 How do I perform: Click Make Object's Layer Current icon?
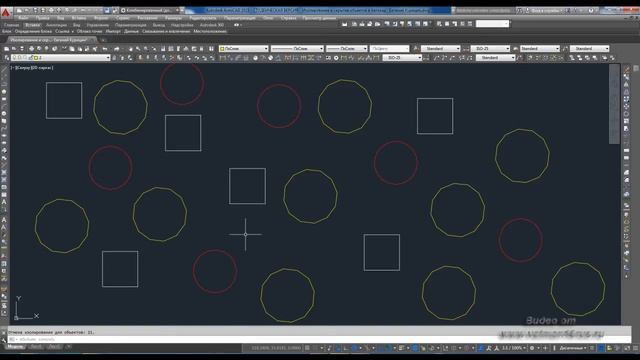click(114, 58)
